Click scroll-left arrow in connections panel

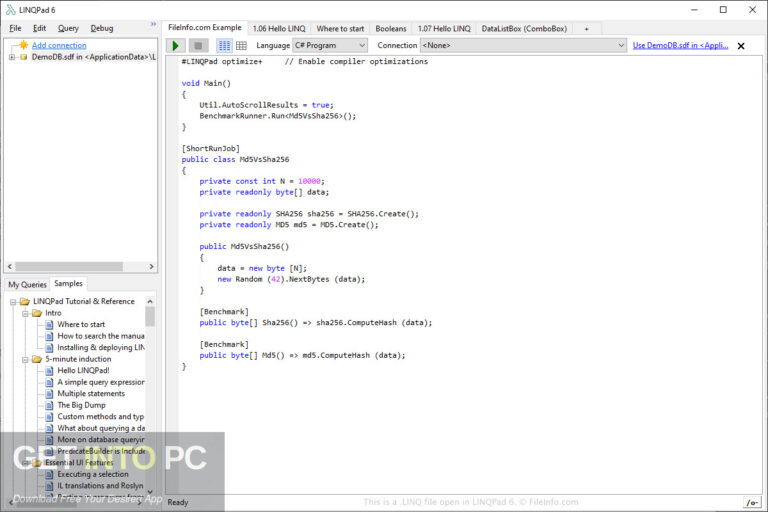click(x=10, y=267)
